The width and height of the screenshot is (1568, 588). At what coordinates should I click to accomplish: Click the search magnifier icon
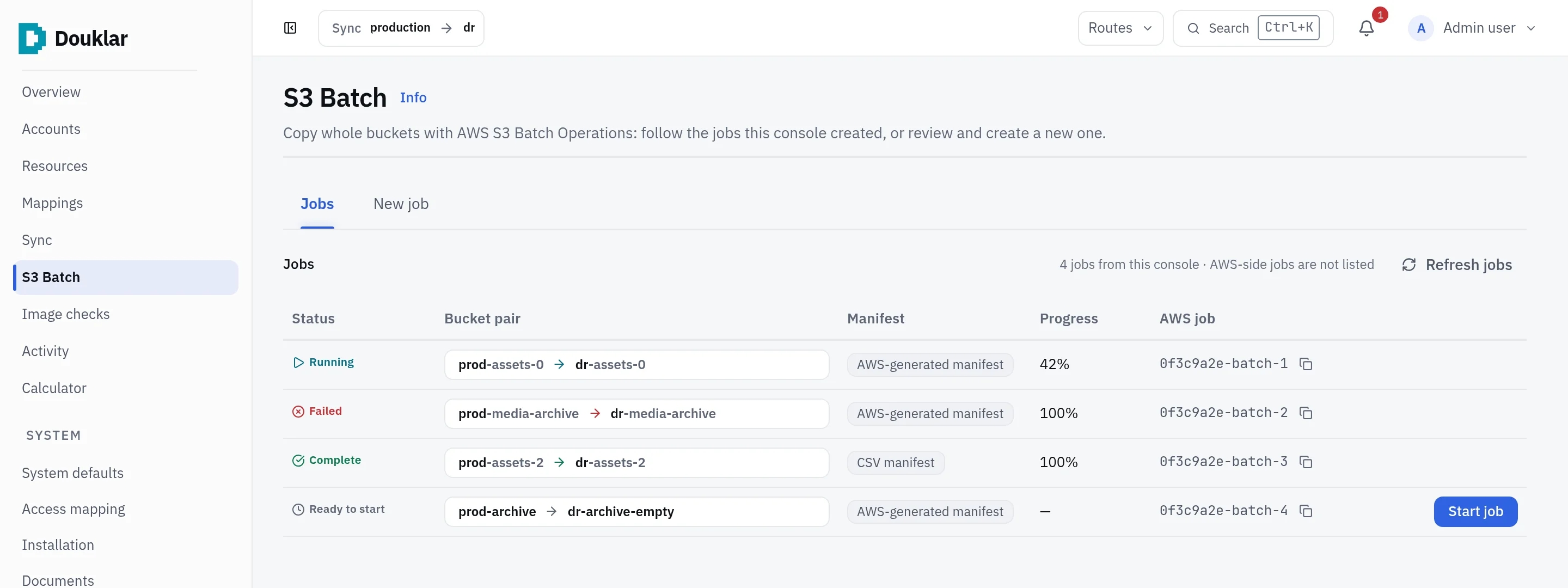[1193, 28]
